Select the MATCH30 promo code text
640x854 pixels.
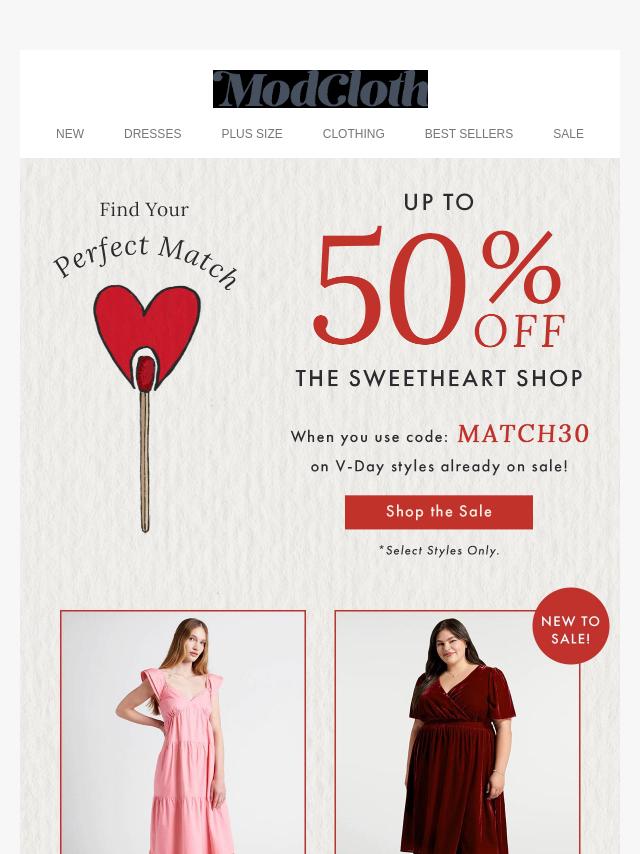click(x=523, y=434)
